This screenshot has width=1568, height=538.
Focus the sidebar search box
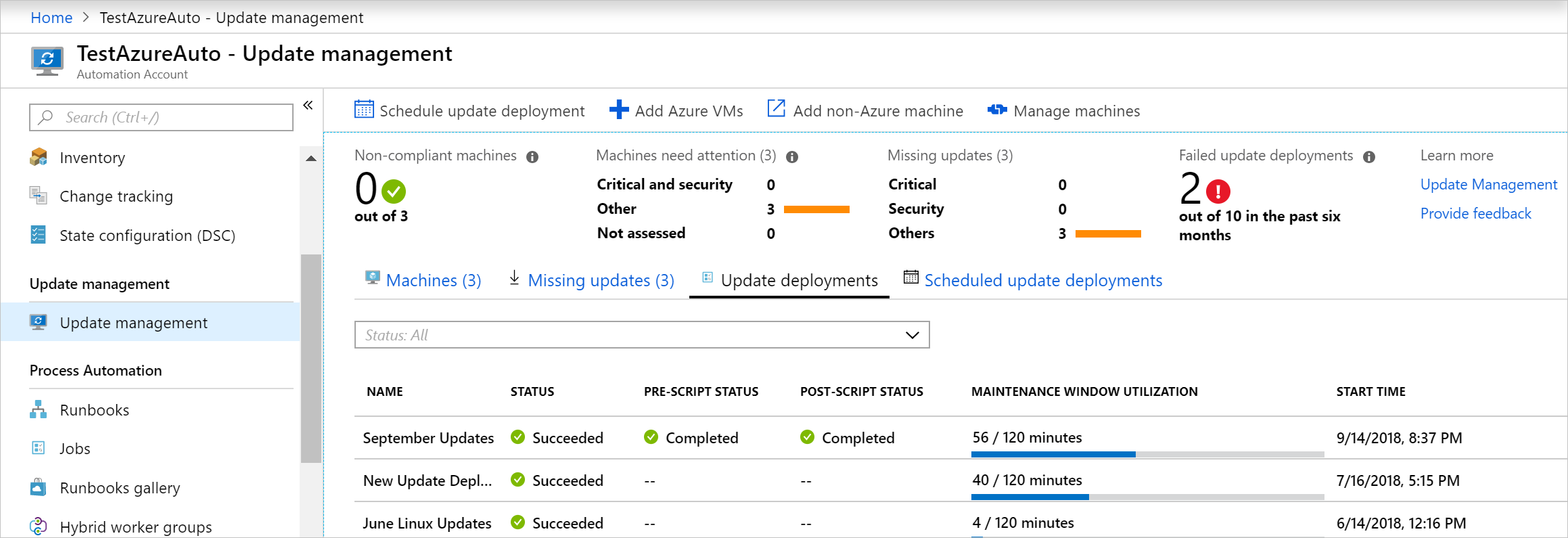click(161, 117)
